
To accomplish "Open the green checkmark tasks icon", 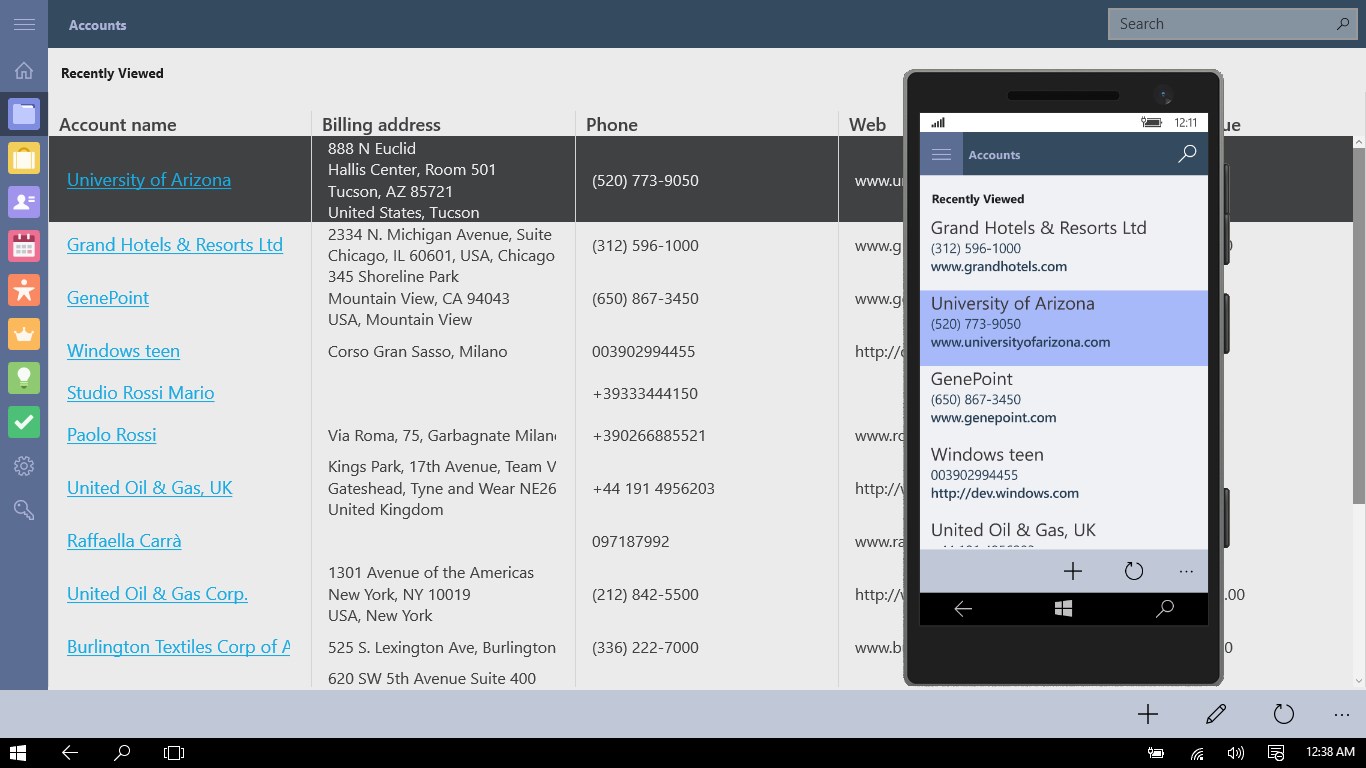I will (x=24, y=422).
